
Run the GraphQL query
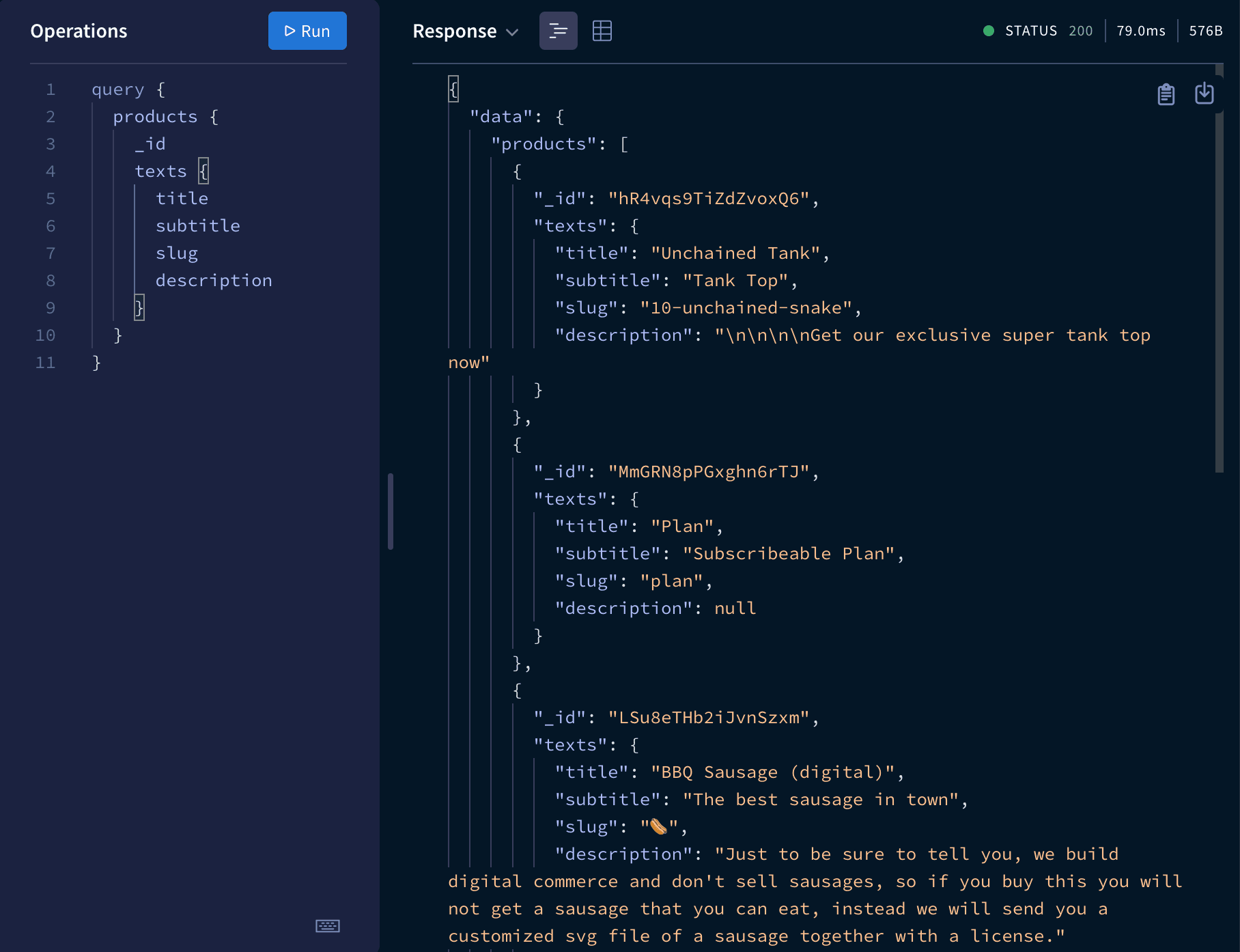307,31
